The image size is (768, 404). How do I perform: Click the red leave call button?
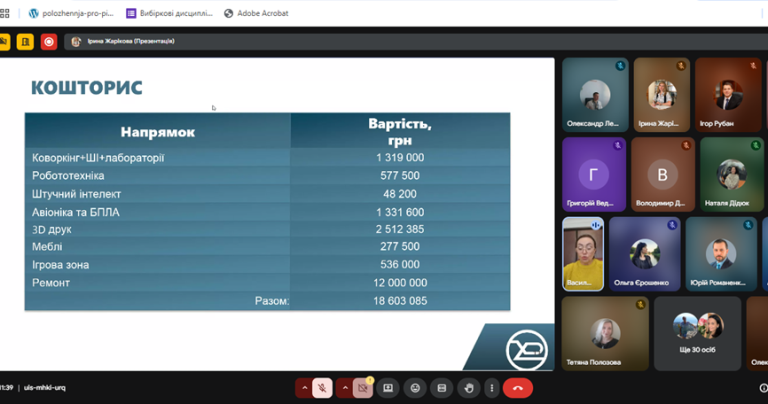517,388
